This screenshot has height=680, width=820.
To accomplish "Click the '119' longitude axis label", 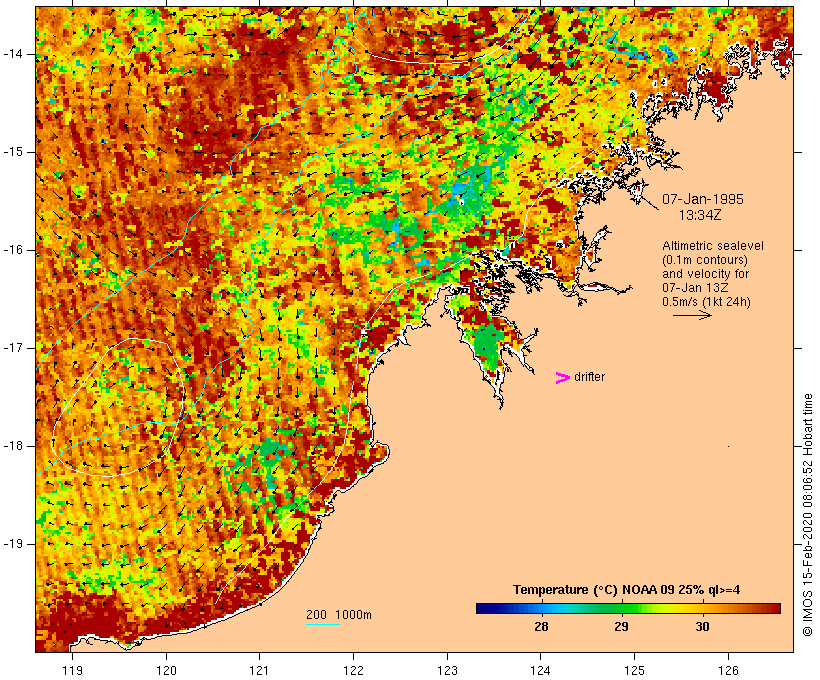I will point(72,670).
